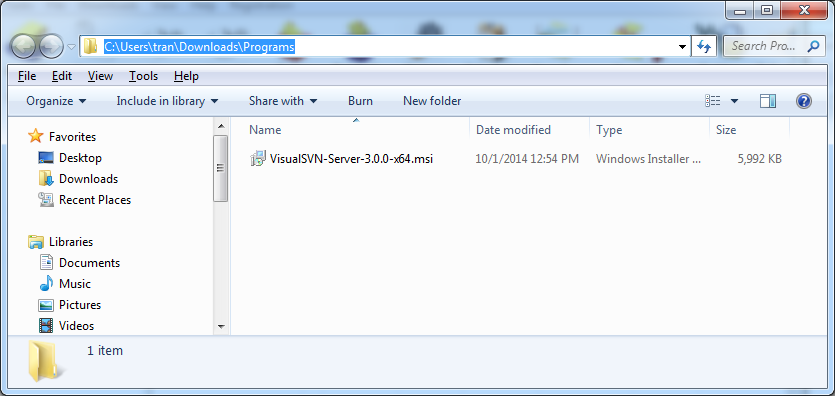Open the Help question mark icon
Screen dimensions: 835x396
tap(804, 101)
